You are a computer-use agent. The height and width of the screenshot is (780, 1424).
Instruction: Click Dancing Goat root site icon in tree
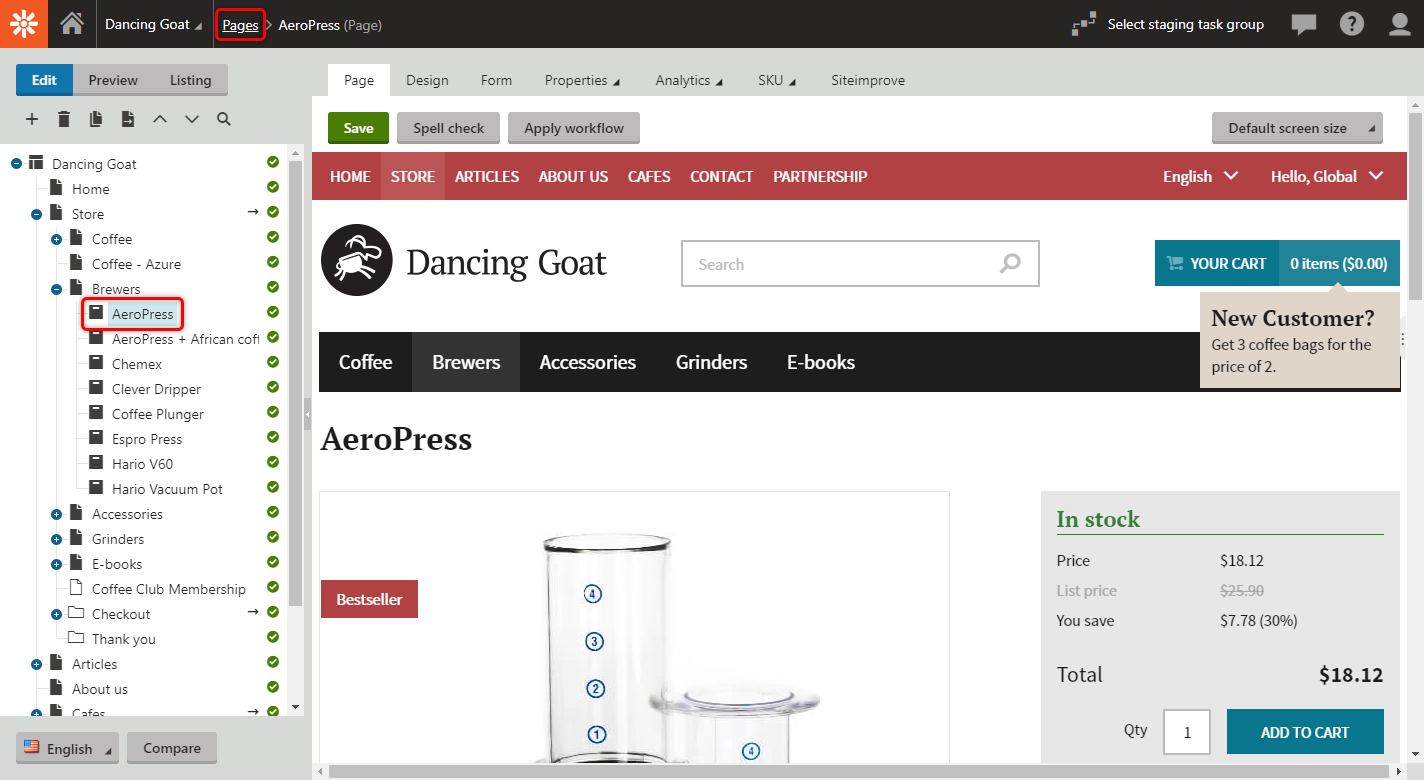pos(36,163)
